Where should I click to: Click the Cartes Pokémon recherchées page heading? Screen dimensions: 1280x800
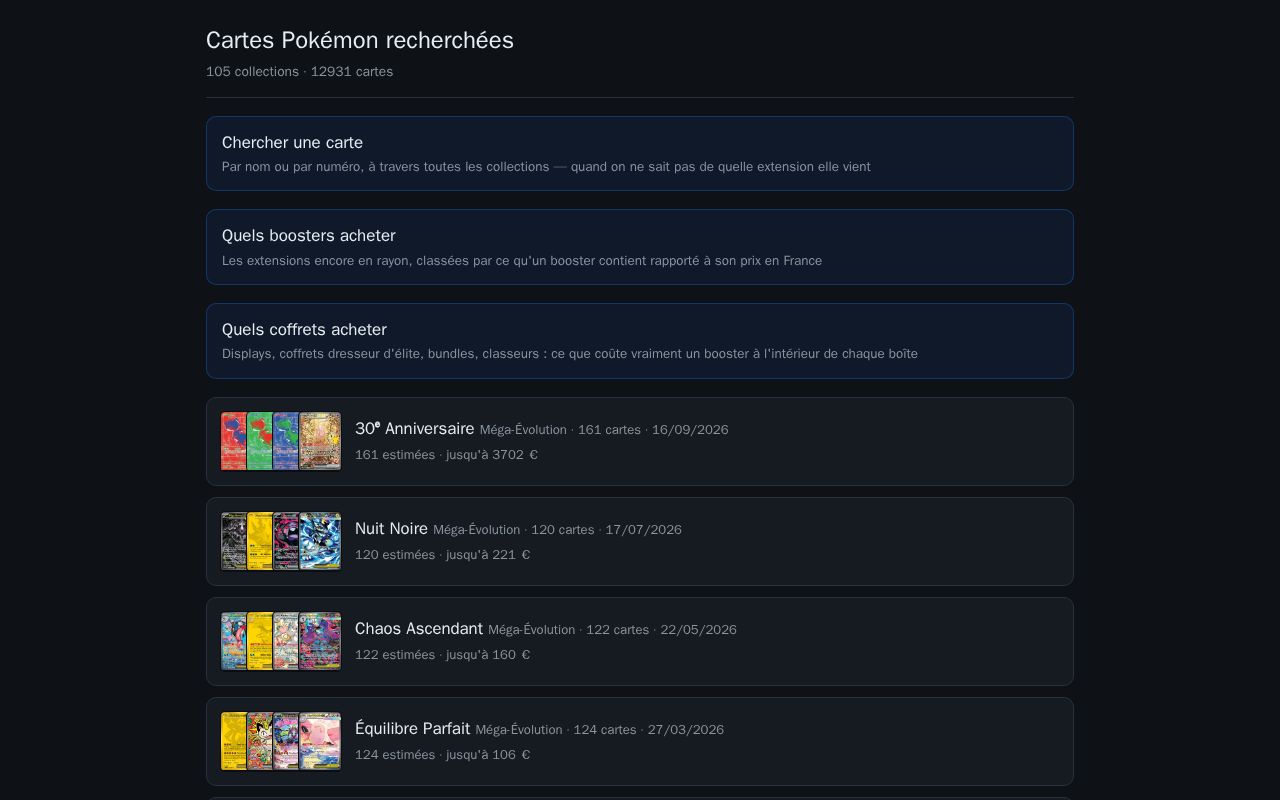pyautogui.click(x=360, y=40)
